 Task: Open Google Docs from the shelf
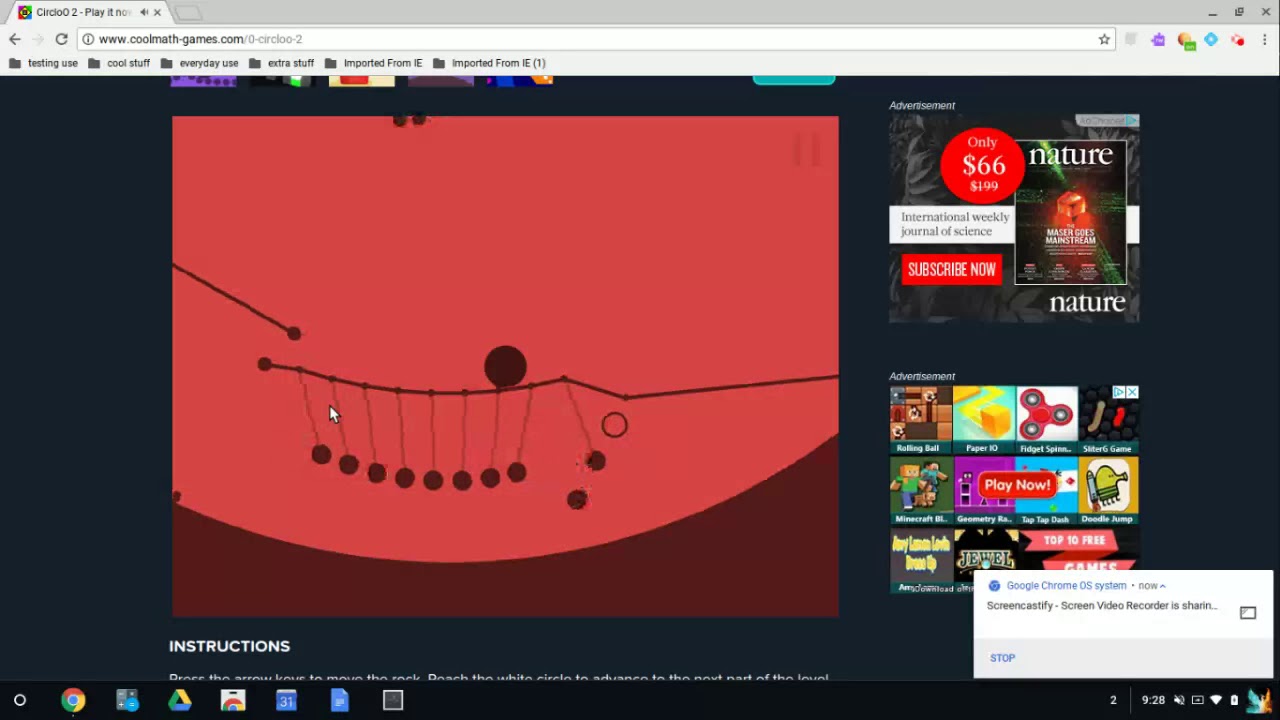click(339, 700)
